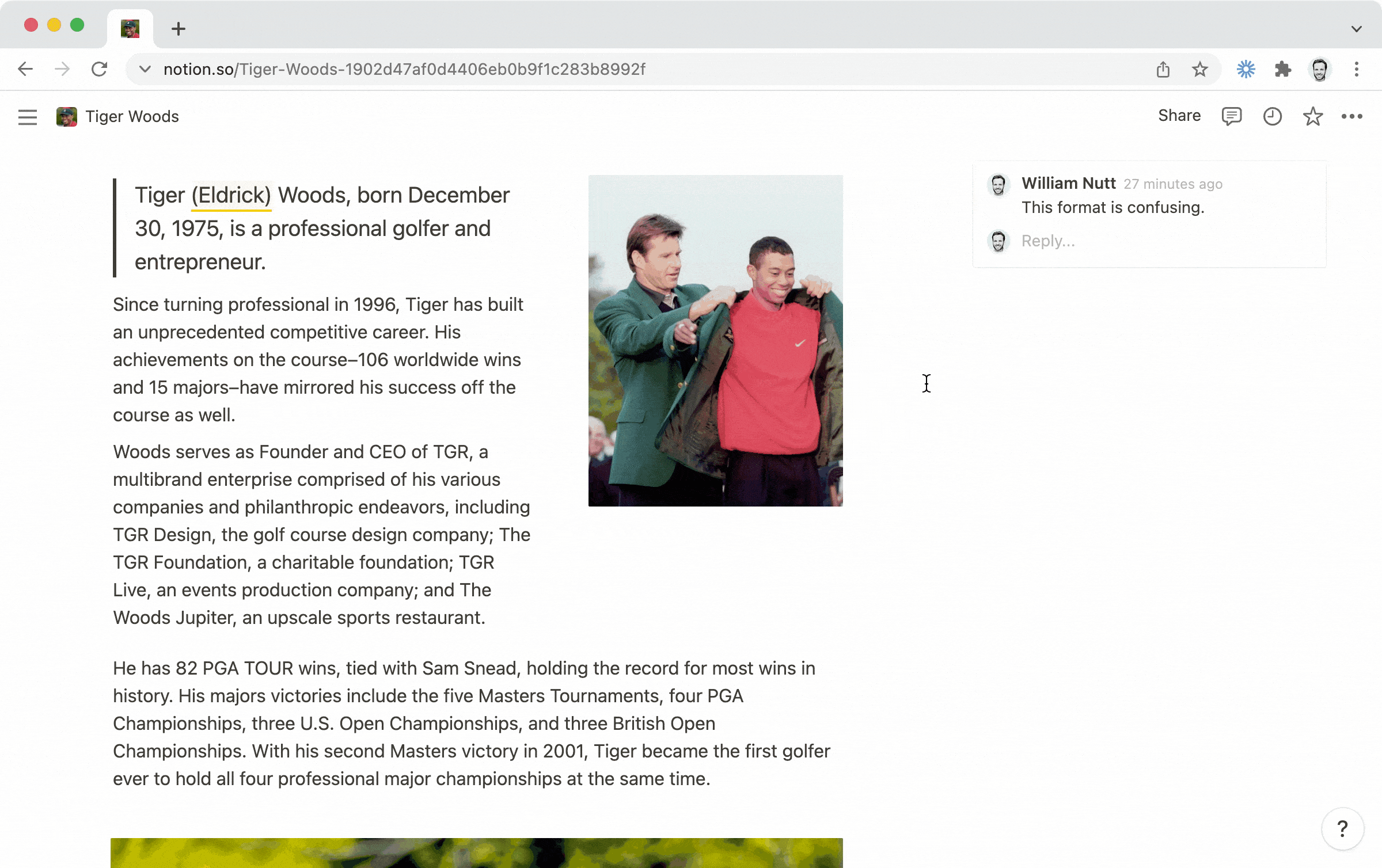Open Chrome extensions via puzzle piece icon
Screen dimensions: 1382x868
click(1282, 69)
